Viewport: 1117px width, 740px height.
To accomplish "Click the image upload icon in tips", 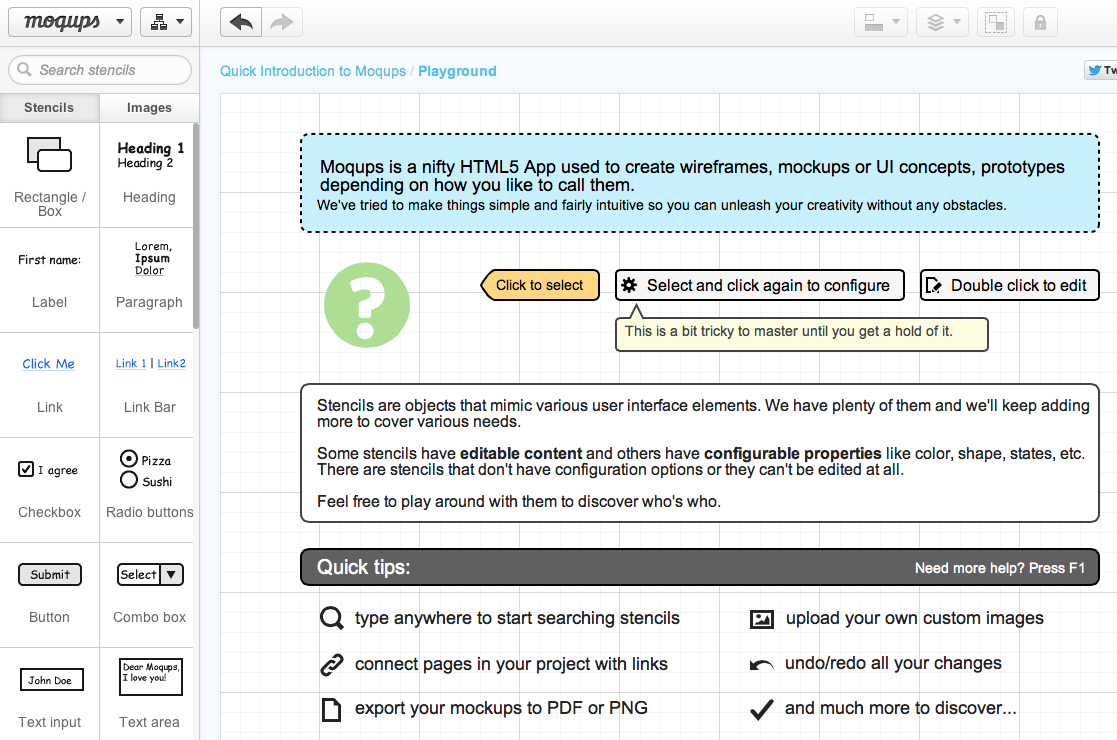I will click(x=762, y=619).
